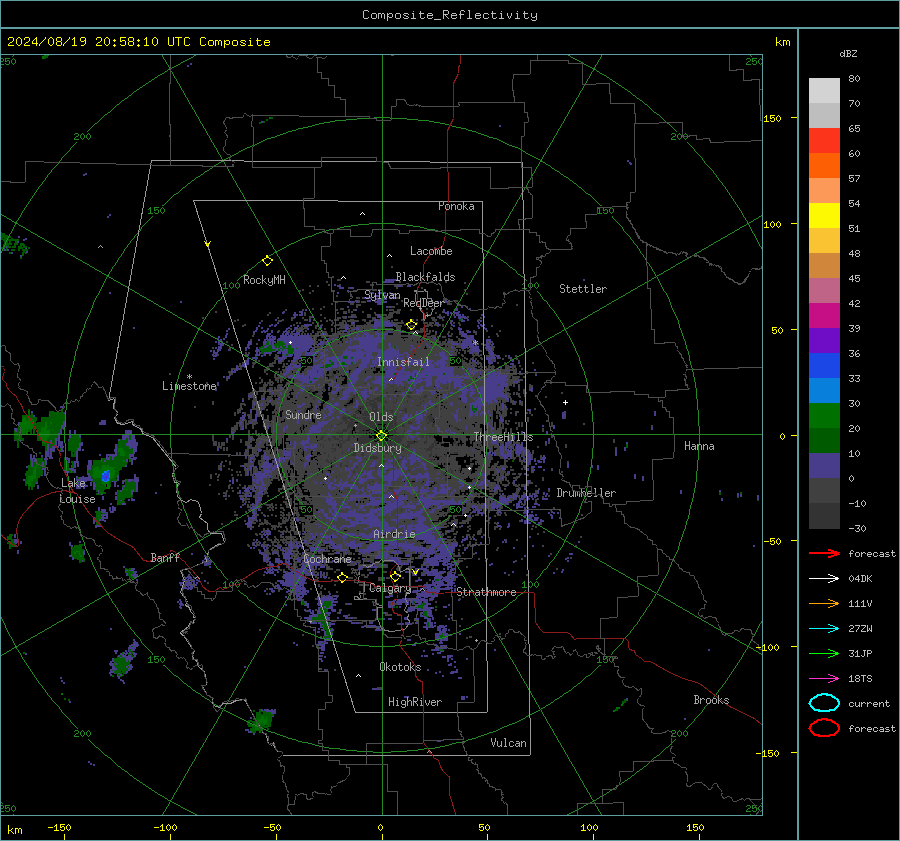Viewport: 900px width, 841px height.
Task: Select the green 30 dBZ color swatch
Action: (x=824, y=415)
